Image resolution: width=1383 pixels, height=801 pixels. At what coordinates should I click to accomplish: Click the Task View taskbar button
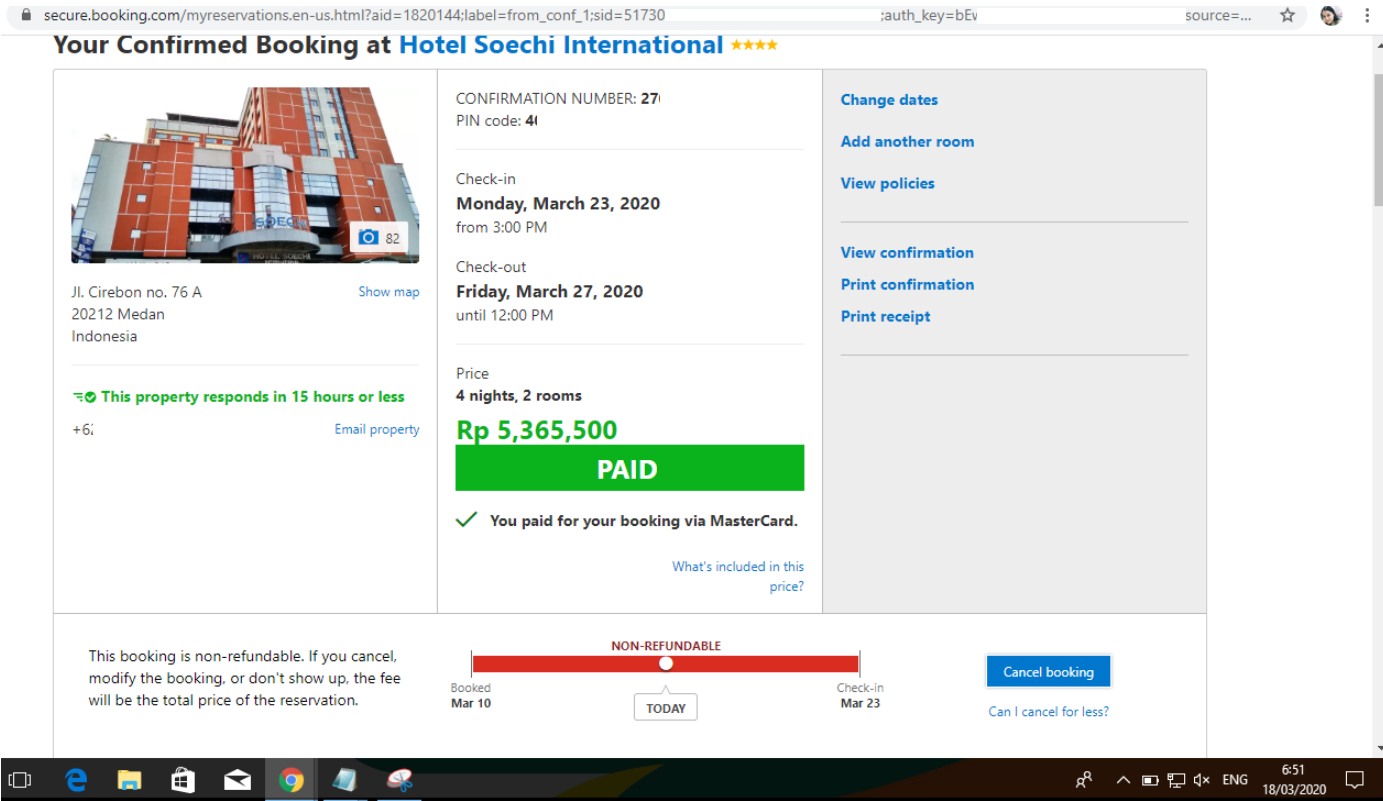(21, 780)
